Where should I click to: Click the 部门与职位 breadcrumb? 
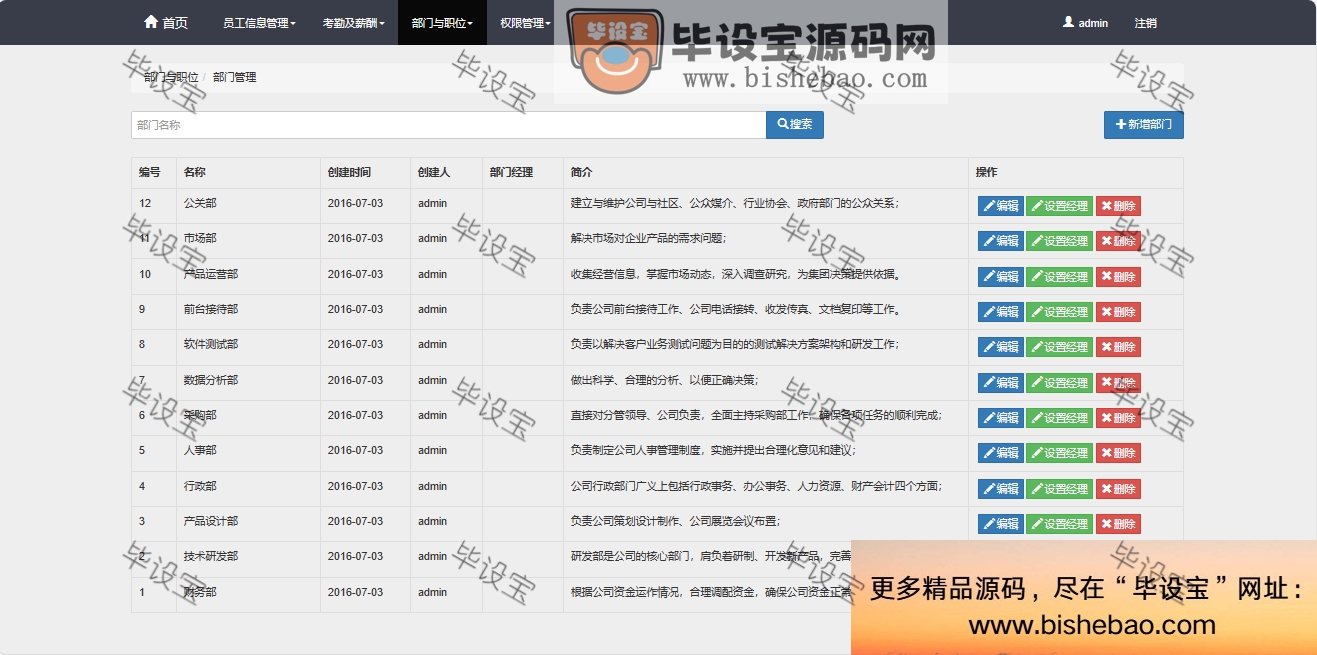click(x=170, y=77)
